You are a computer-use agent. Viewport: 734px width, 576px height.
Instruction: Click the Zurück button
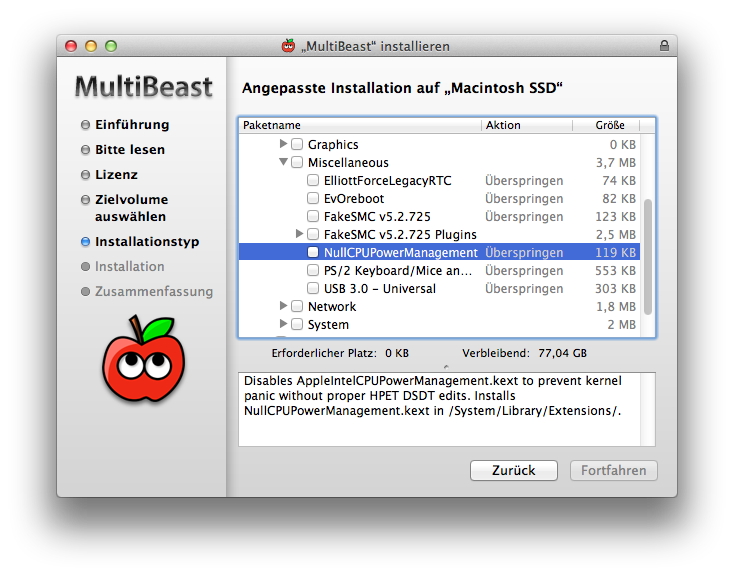[514, 470]
